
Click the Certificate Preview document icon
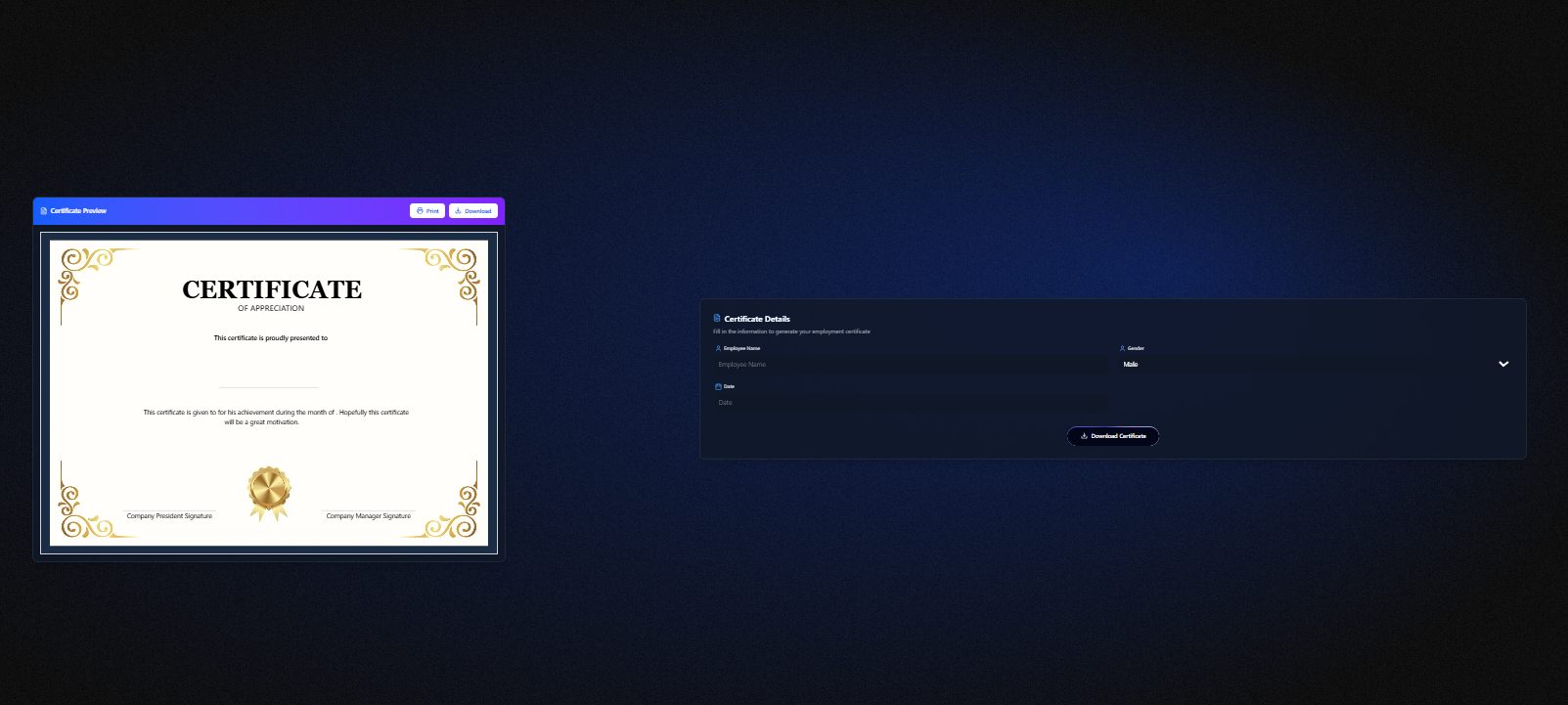pyautogui.click(x=44, y=211)
